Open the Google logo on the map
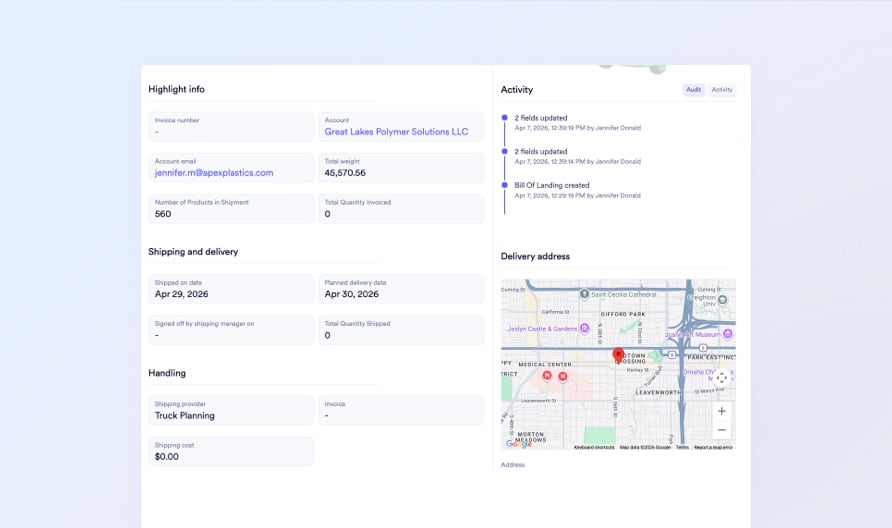Image resolution: width=892 pixels, height=528 pixels. [x=518, y=444]
